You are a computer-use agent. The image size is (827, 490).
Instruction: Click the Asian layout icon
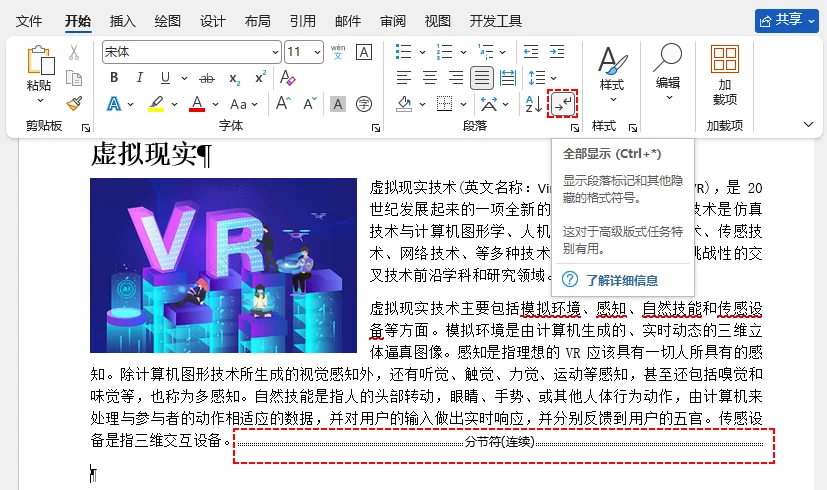[x=488, y=104]
